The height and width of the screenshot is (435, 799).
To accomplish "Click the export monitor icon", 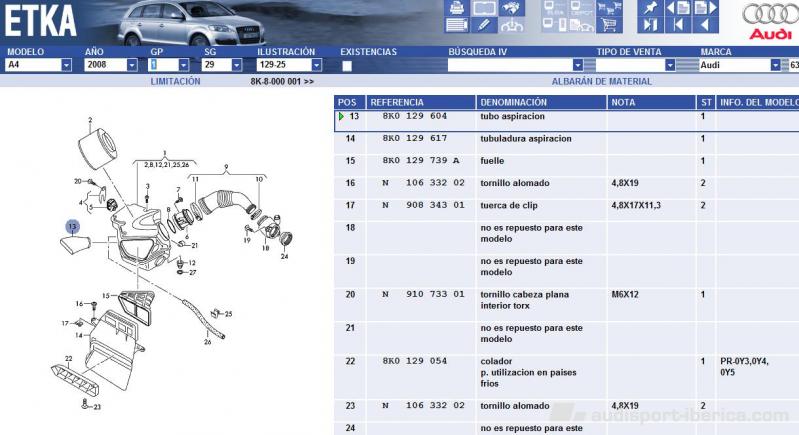I will tap(581, 8).
